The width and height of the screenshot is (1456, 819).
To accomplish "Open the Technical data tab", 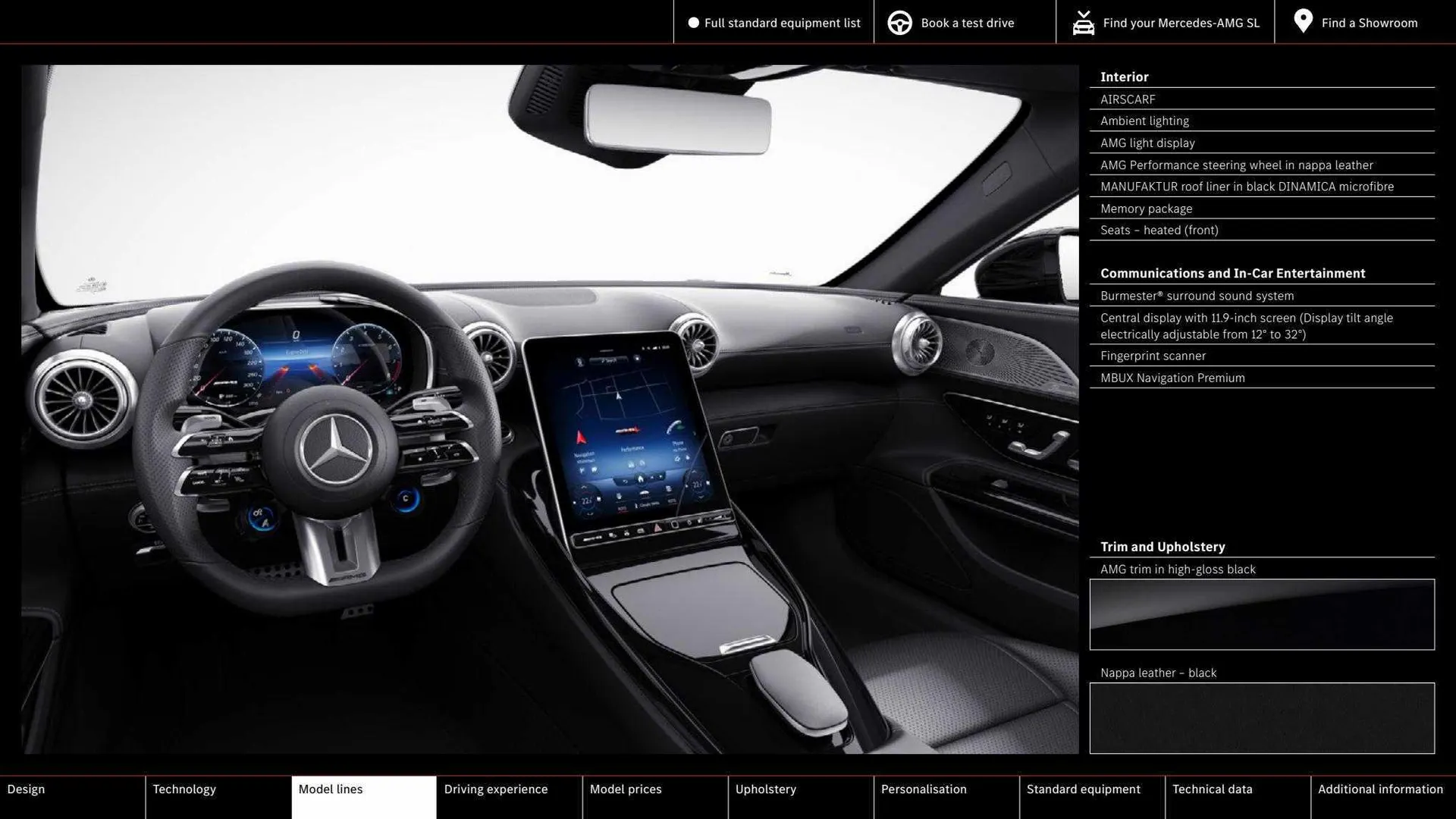I will pos(1212,789).
